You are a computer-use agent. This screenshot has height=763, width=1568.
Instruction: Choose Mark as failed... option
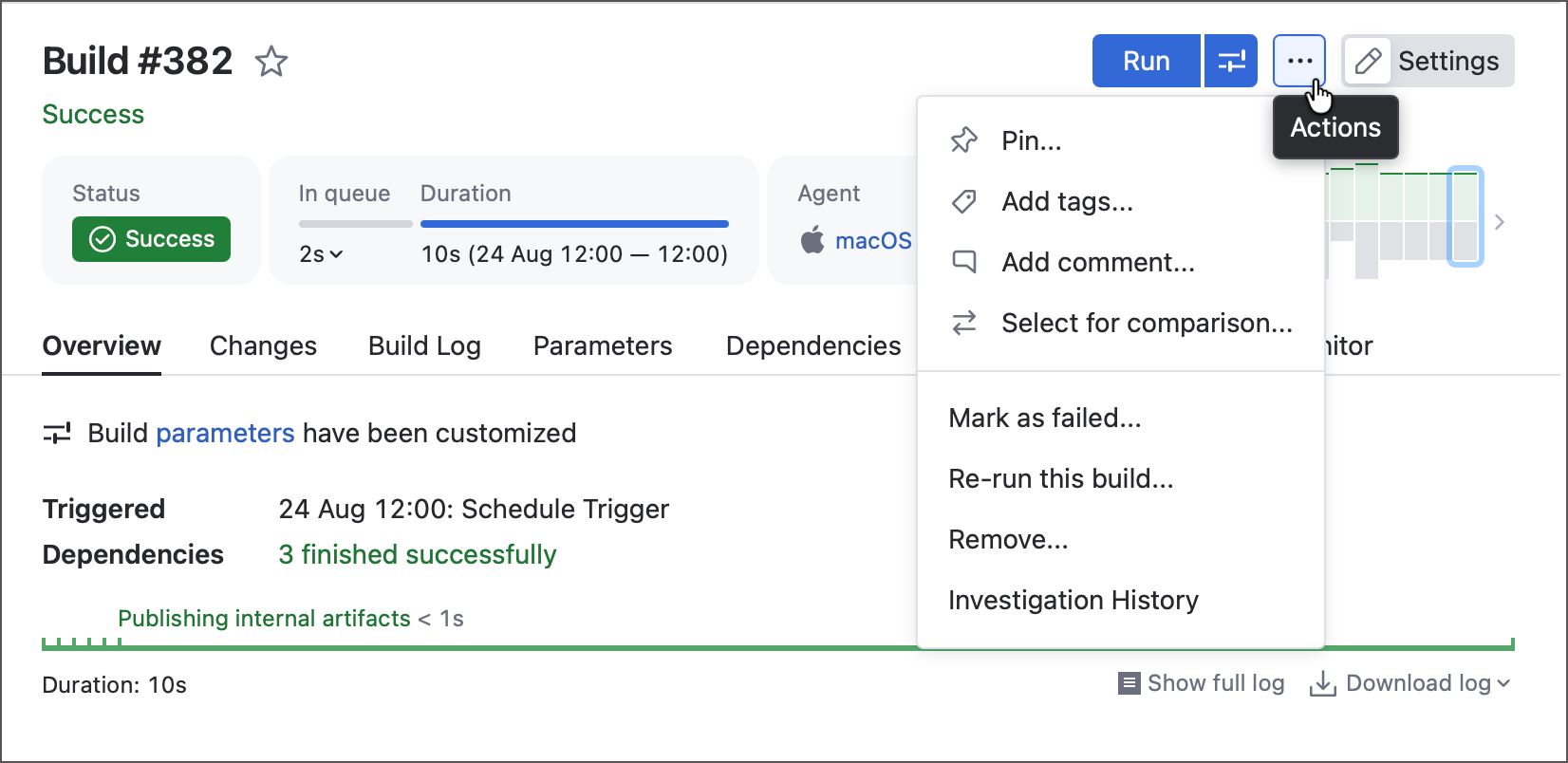(1121, 418)
